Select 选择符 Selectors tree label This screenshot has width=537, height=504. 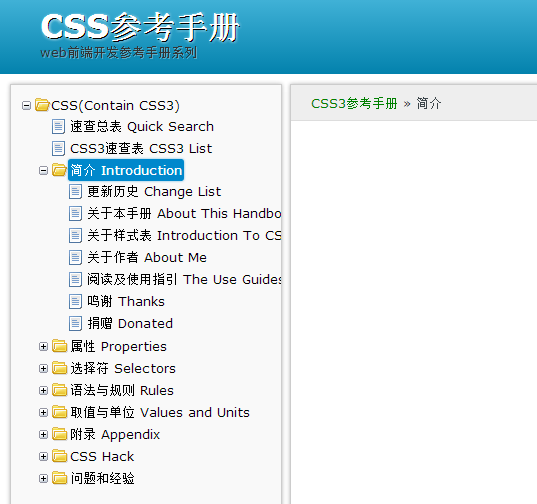[x=123, y=368]
